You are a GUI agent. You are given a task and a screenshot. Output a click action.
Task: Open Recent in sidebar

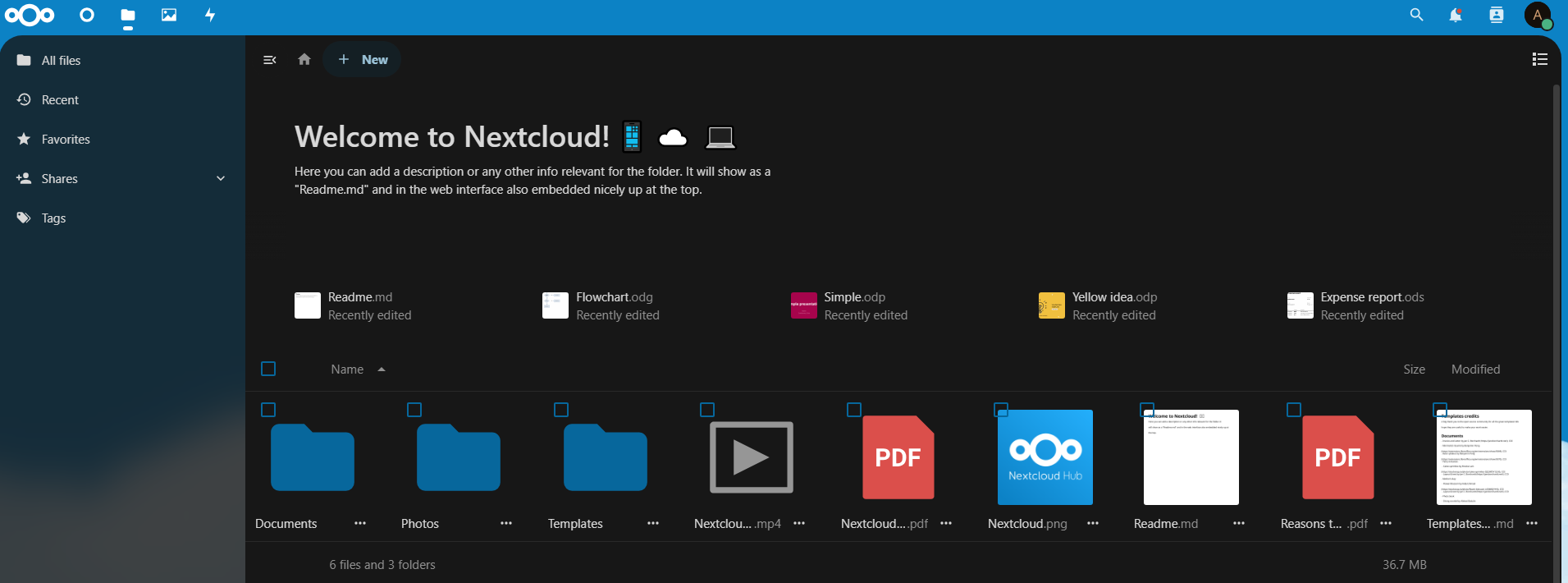123,99
